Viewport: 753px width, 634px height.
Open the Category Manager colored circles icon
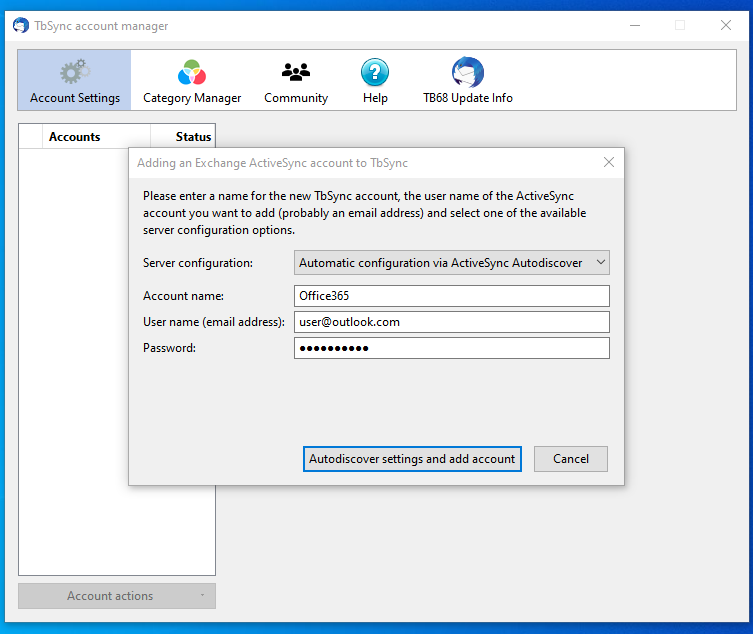192,72
